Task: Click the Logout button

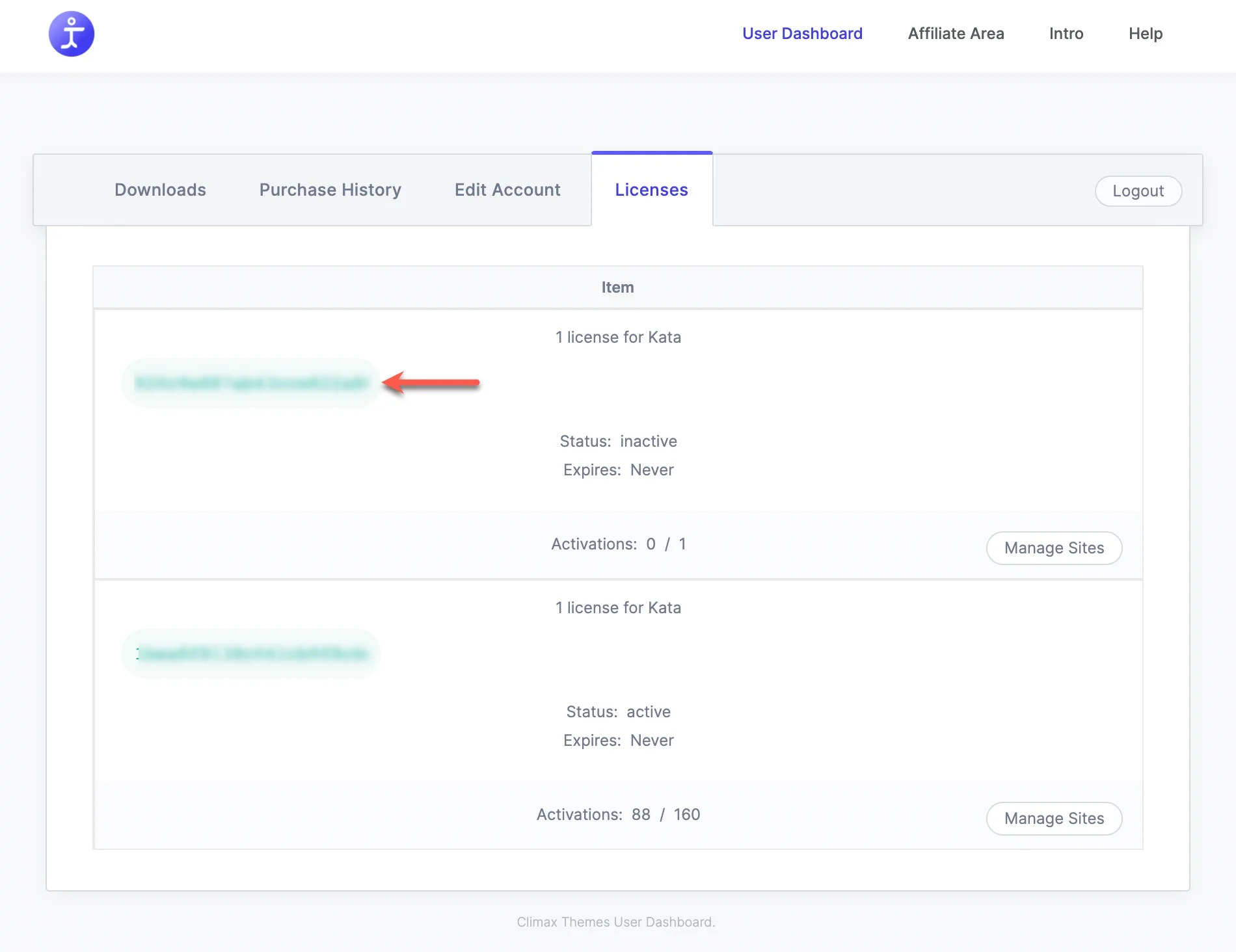Action: click(x=1138, y=191)
